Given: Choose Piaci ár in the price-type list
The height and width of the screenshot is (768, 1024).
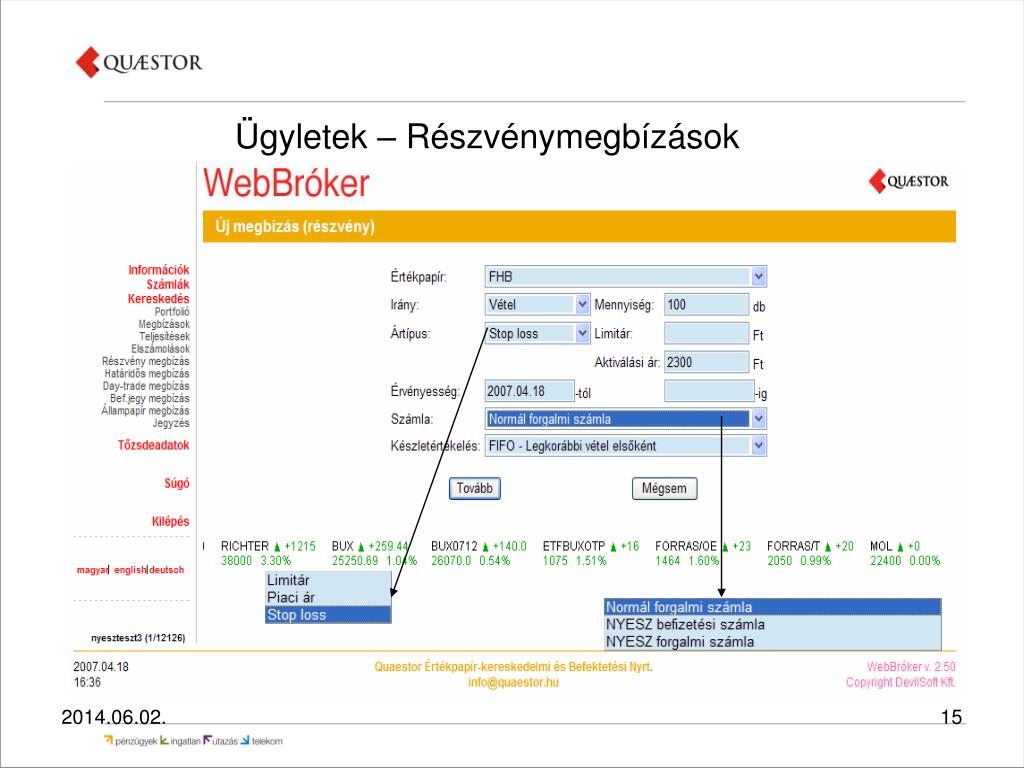Looking at the screenshot, I should [x=328, y=597].
